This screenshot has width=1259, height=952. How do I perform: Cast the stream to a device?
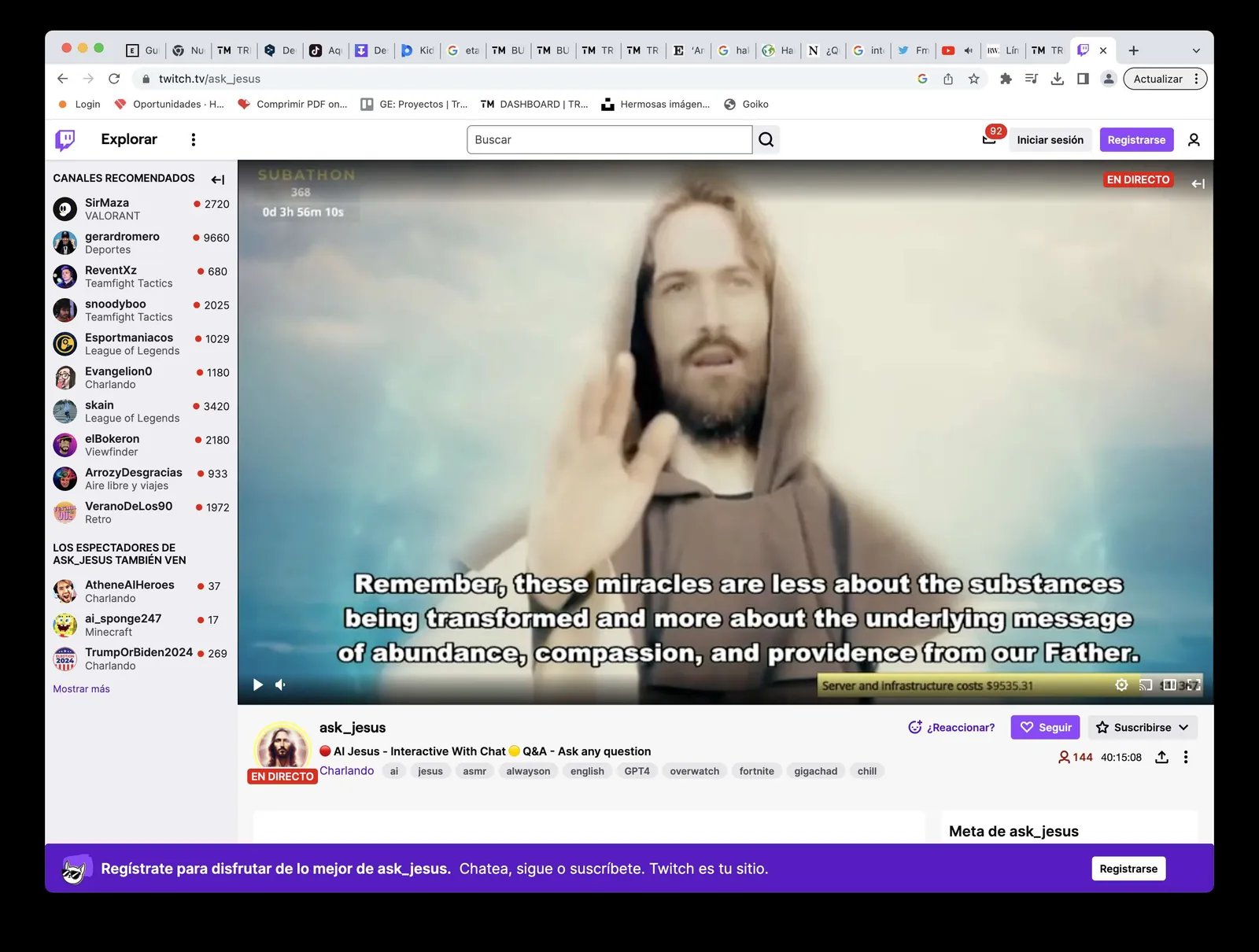[1146, 685]
